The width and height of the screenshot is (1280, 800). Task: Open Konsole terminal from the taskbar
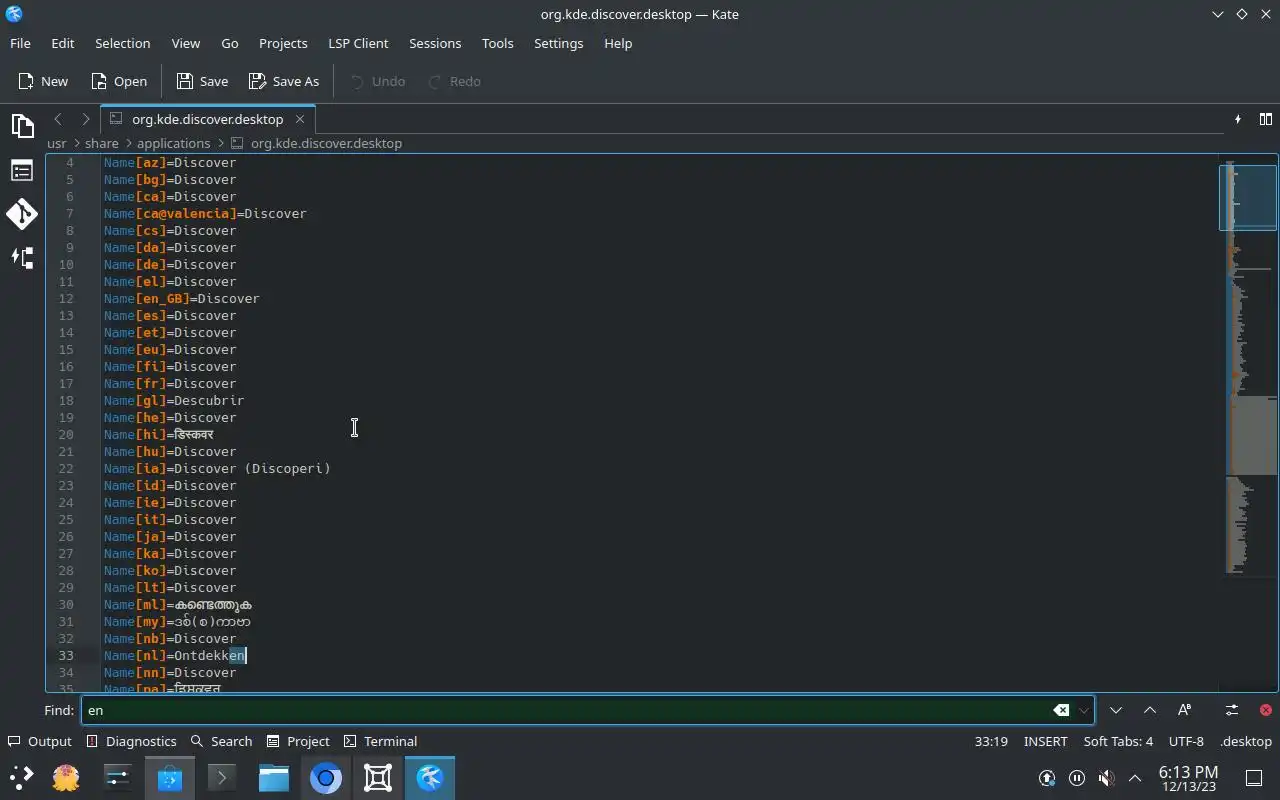click(222, 778)
